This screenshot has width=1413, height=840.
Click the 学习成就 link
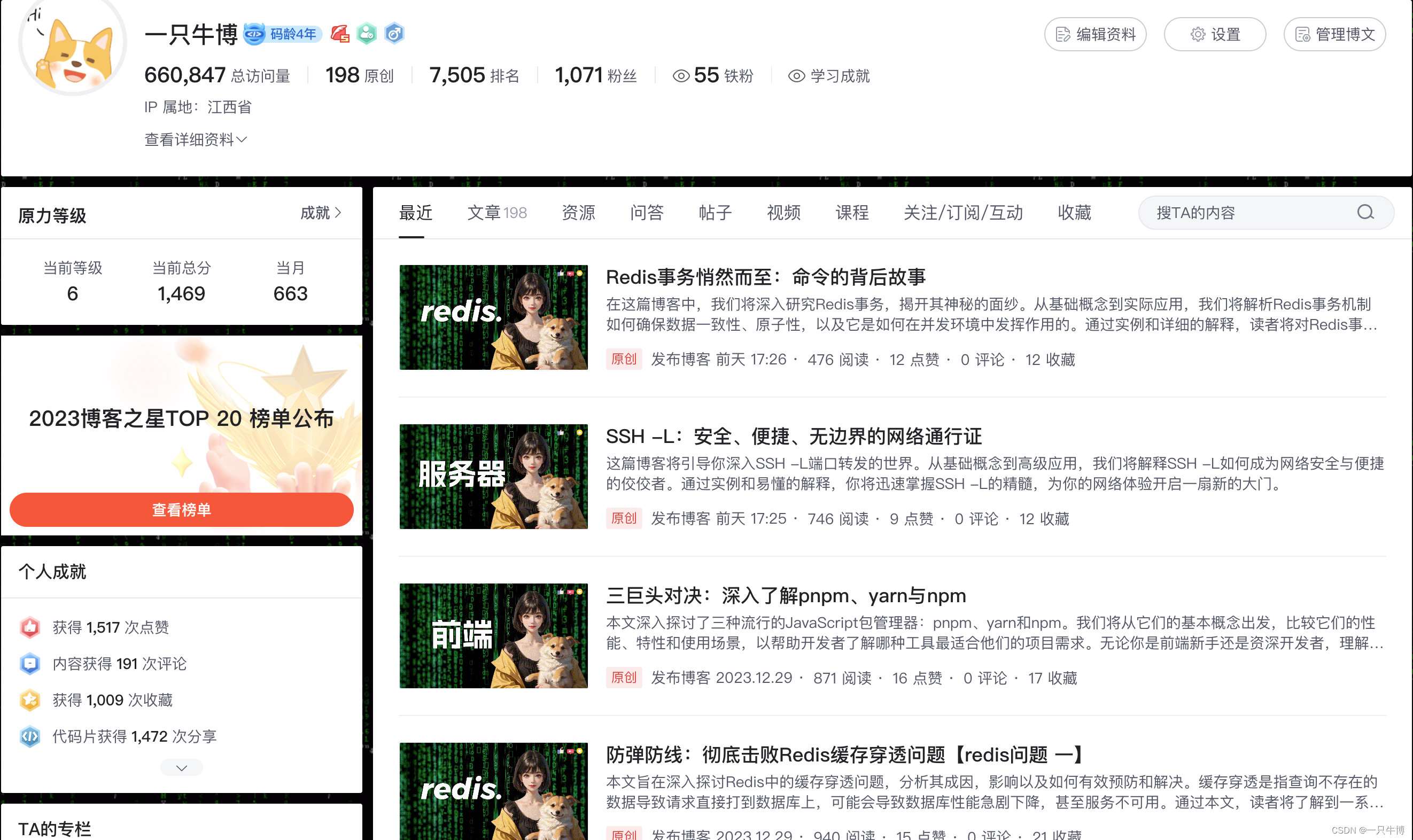[840, 76]
